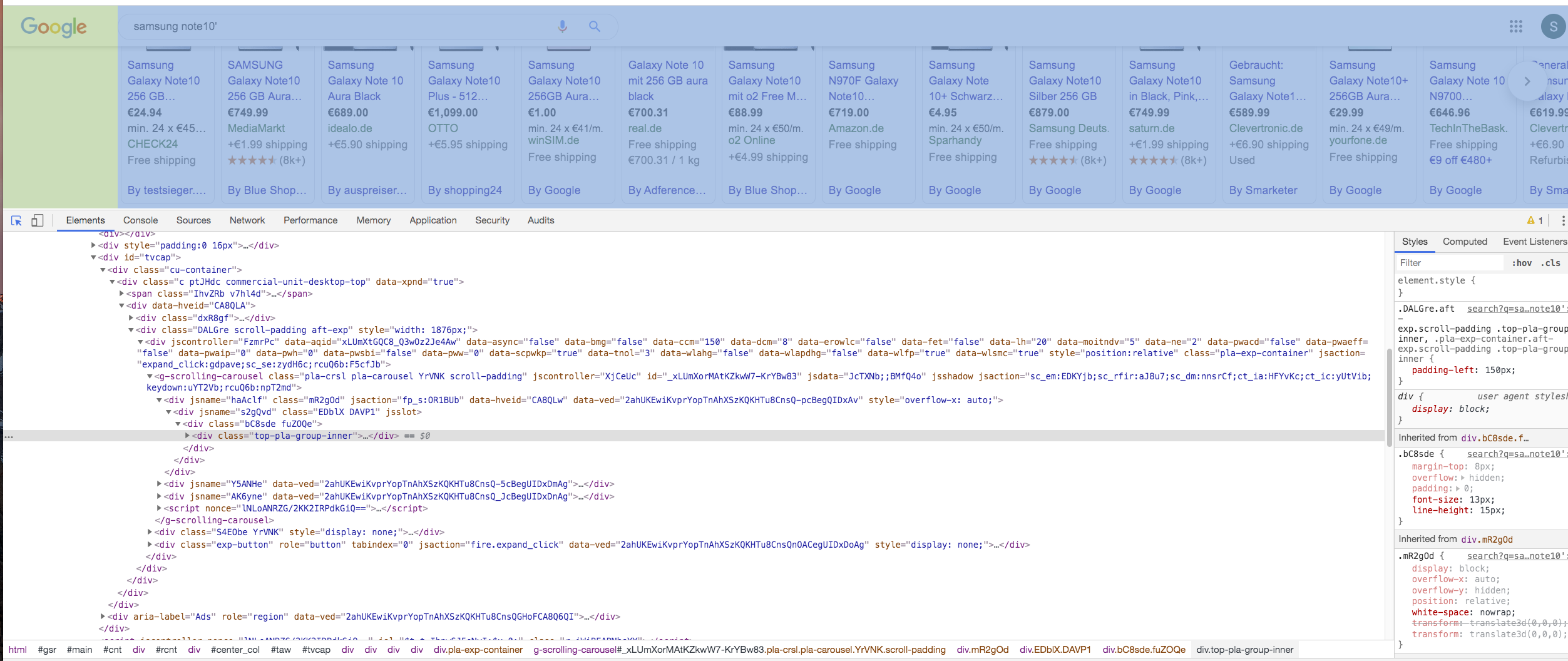Open the .mR2gOd rule source link
The height and width of the screenshot is (661, 1568).
(x=1516, y=556)
